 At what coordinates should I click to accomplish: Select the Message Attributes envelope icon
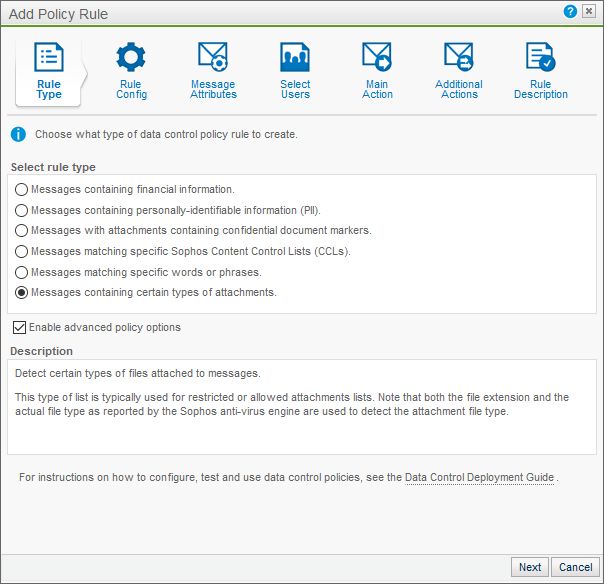(x=213, y=57)
